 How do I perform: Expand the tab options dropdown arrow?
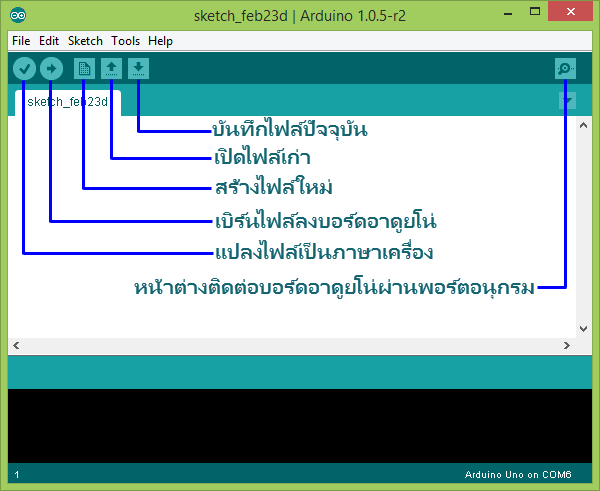pyautogui.click(x=567, y=101)
